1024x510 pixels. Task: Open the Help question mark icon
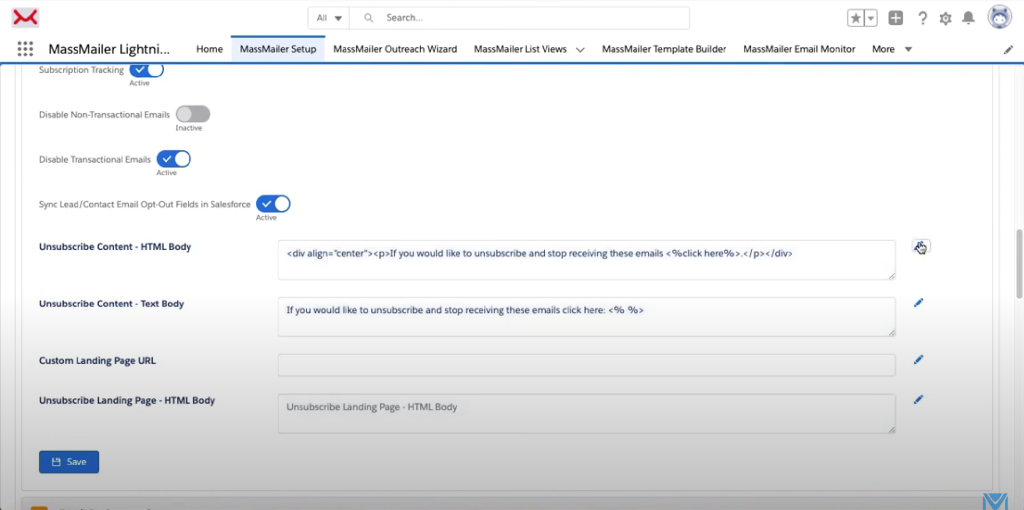coord(922,18)
